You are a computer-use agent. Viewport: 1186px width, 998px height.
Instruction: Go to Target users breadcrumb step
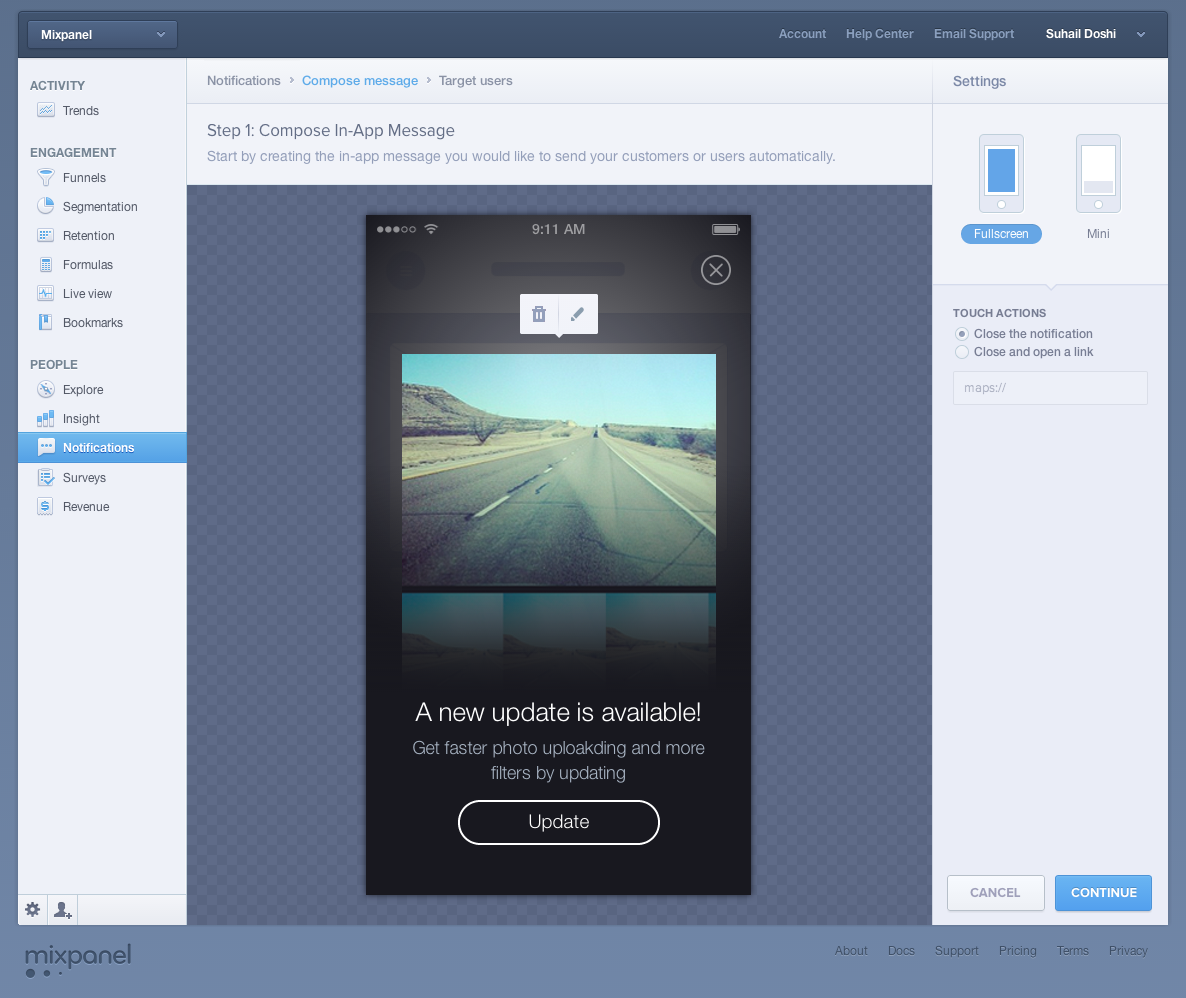tap(476, 80)
